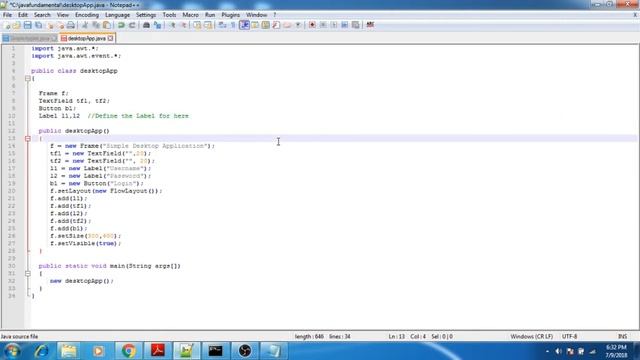Switch to the inactive first file tab

click(29, 38)
